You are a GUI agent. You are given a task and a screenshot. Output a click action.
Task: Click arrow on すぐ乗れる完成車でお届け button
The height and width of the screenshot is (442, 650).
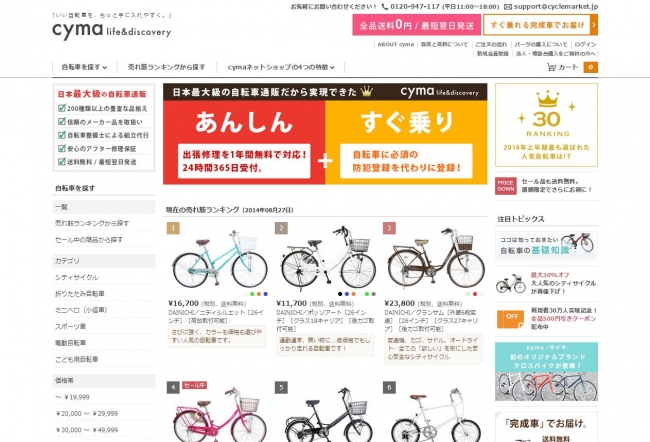point(594,25)
